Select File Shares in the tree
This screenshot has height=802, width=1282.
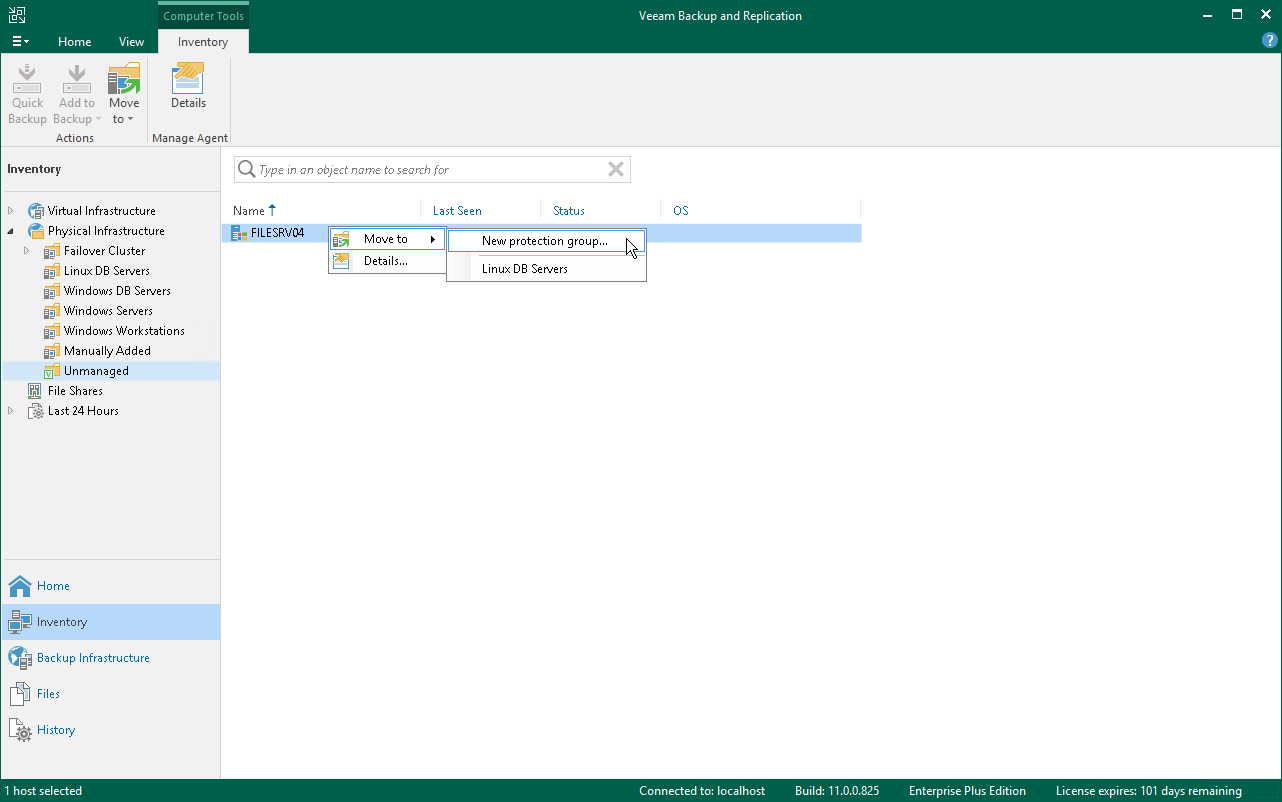click(x=75, y=391)
